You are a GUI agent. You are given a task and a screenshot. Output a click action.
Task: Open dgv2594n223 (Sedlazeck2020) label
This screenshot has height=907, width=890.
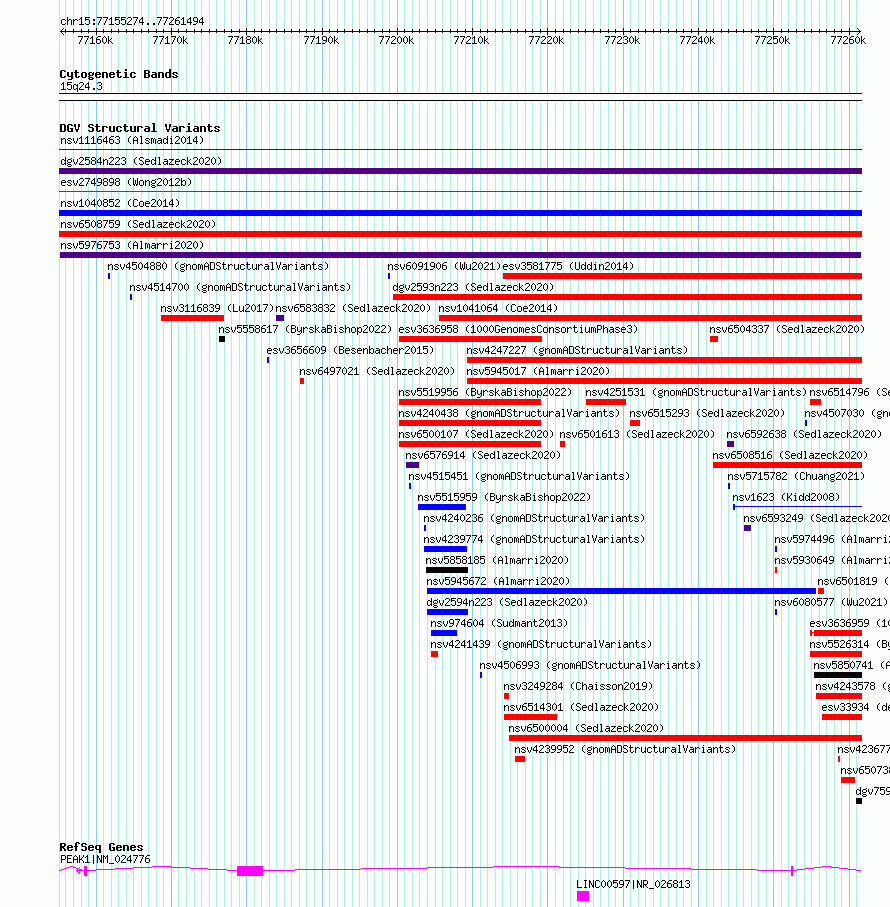tap(507, 602)
